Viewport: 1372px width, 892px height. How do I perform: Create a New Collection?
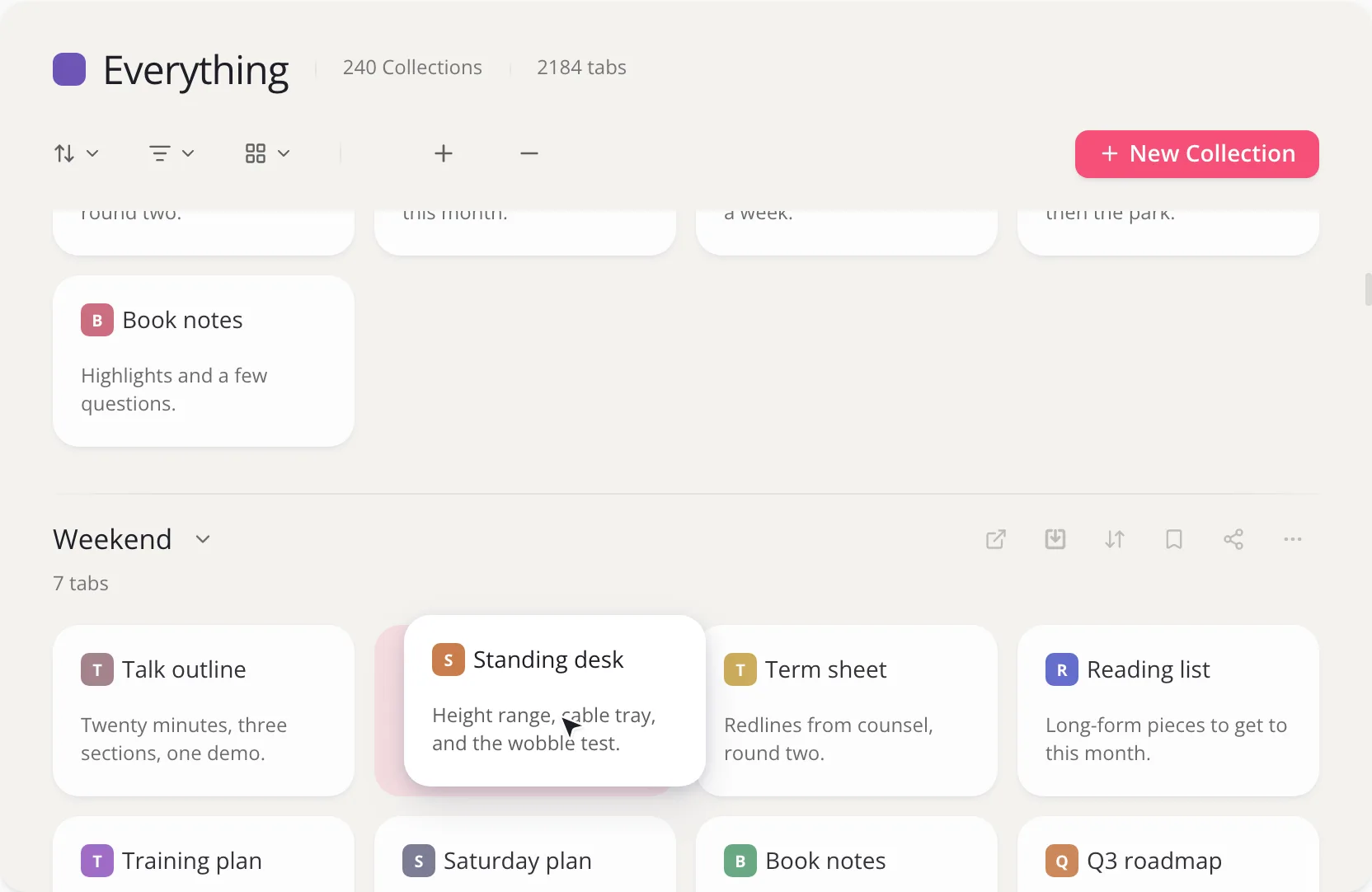[x=1197, y=154]
